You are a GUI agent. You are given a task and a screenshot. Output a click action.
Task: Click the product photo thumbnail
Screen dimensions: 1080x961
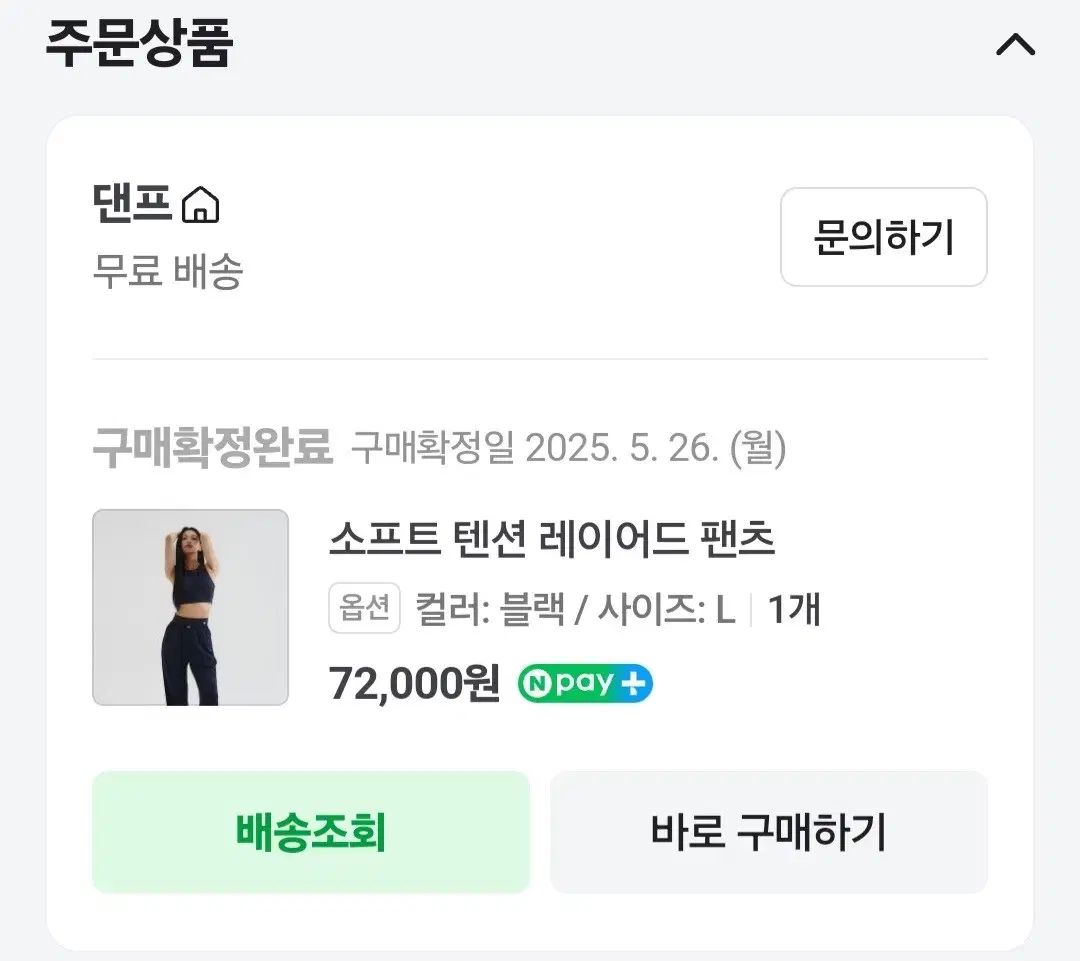[190, 608]
